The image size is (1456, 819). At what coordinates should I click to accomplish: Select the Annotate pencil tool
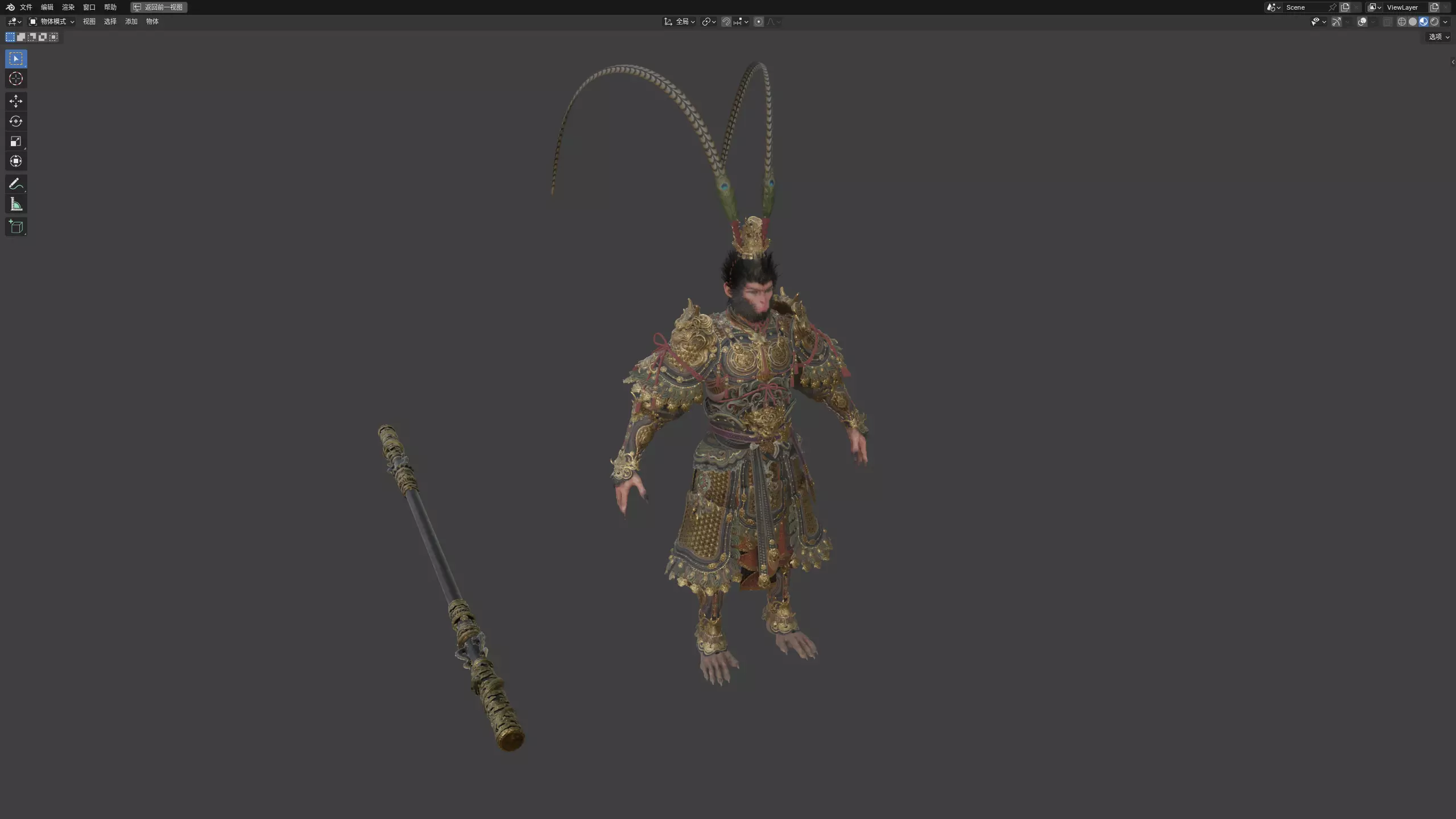(16, 184)
